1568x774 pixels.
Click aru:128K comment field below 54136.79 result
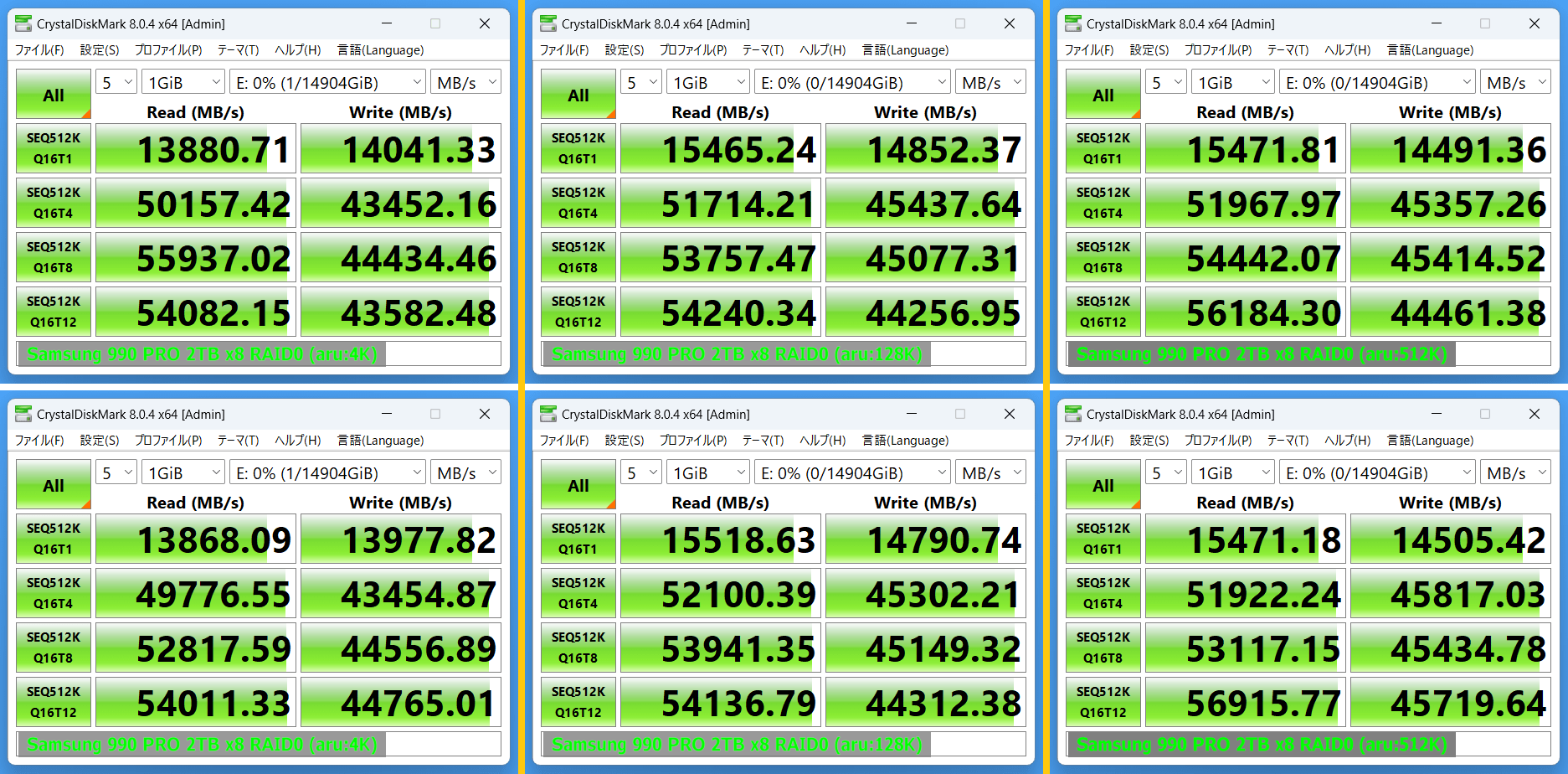tap(784, 744)
